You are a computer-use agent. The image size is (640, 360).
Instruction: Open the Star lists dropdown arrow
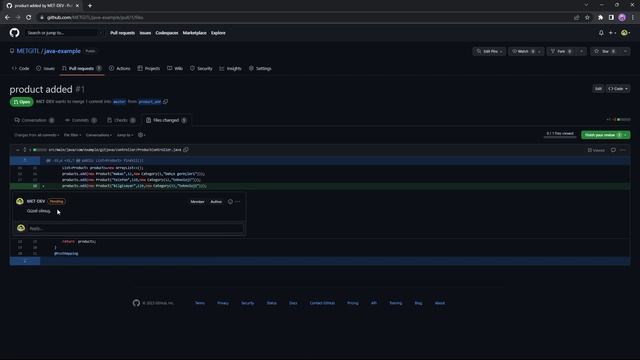[625, 51]
